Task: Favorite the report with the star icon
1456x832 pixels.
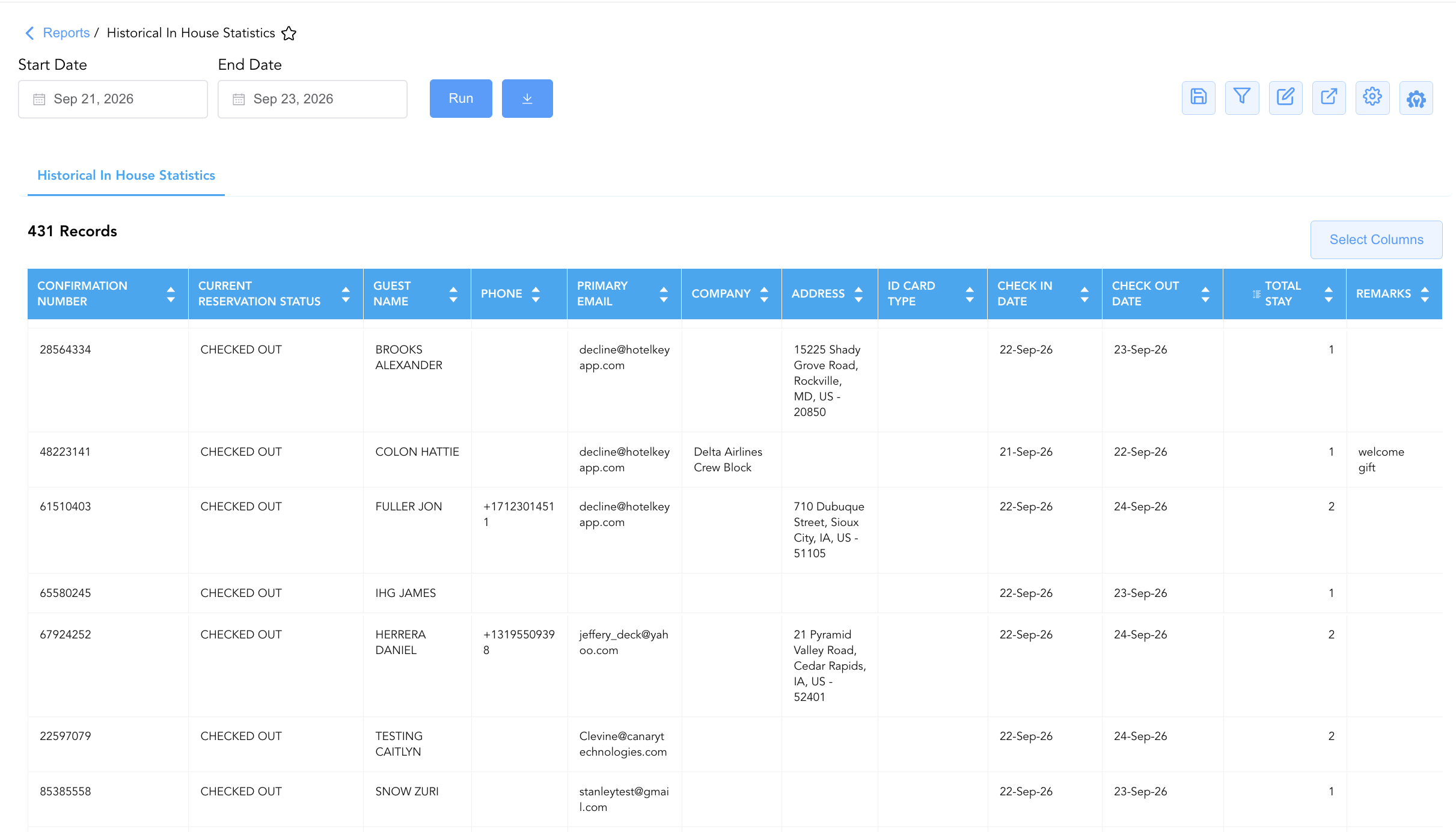Action: click(289, 33)
